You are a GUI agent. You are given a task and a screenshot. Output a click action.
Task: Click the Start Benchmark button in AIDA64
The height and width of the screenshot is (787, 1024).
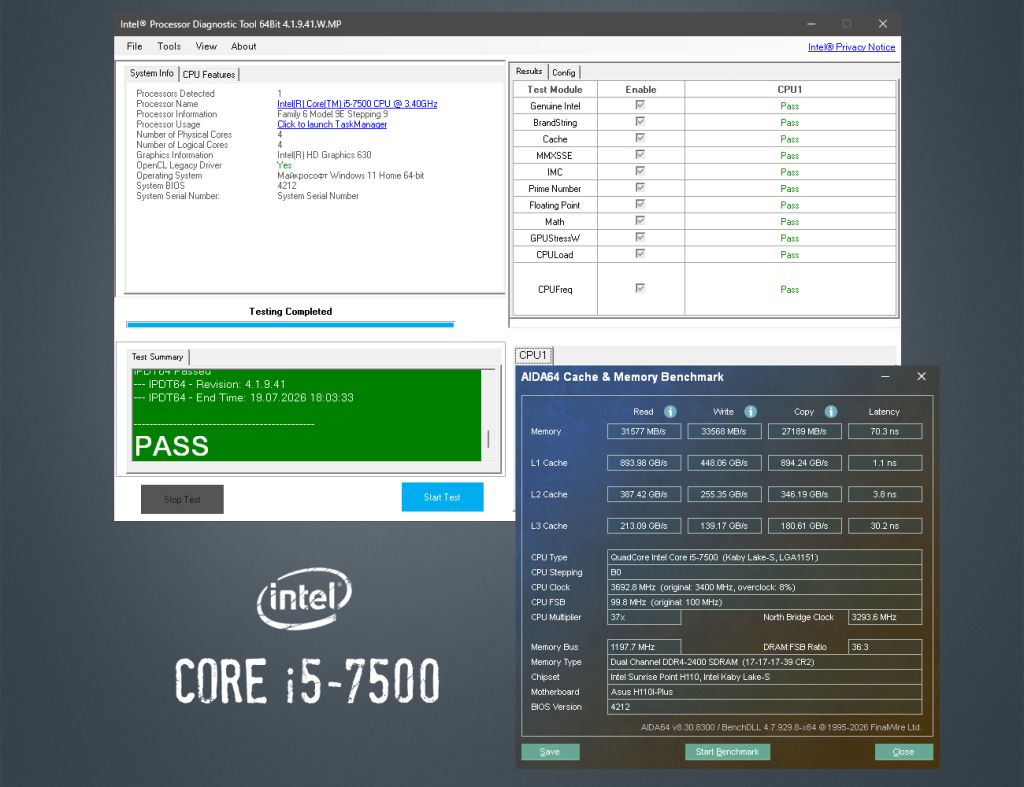tap(727, 752)
